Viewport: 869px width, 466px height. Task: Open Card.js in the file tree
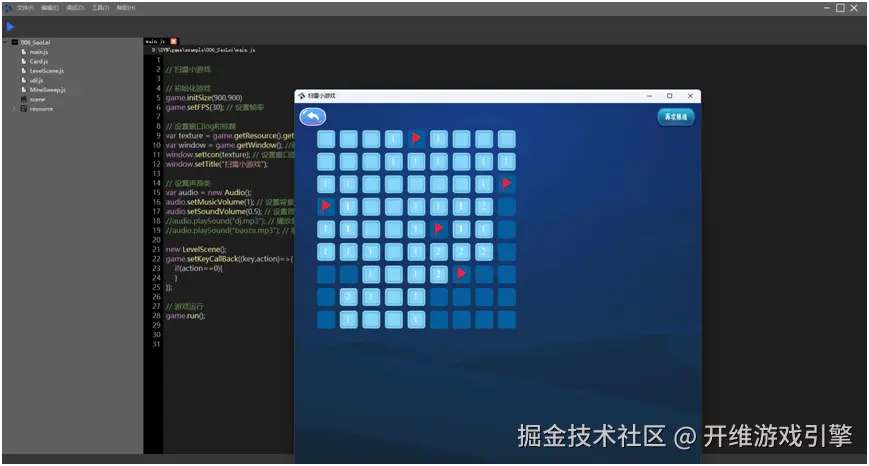(39, 62)
